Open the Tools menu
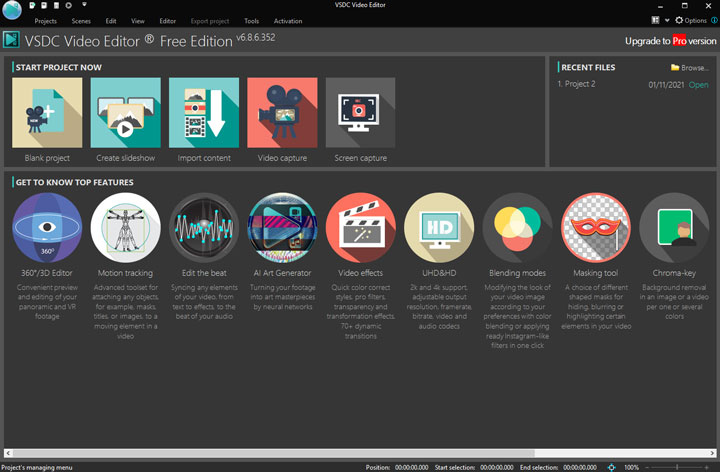This screenshot has height=472, width=720. pos(251,21)
